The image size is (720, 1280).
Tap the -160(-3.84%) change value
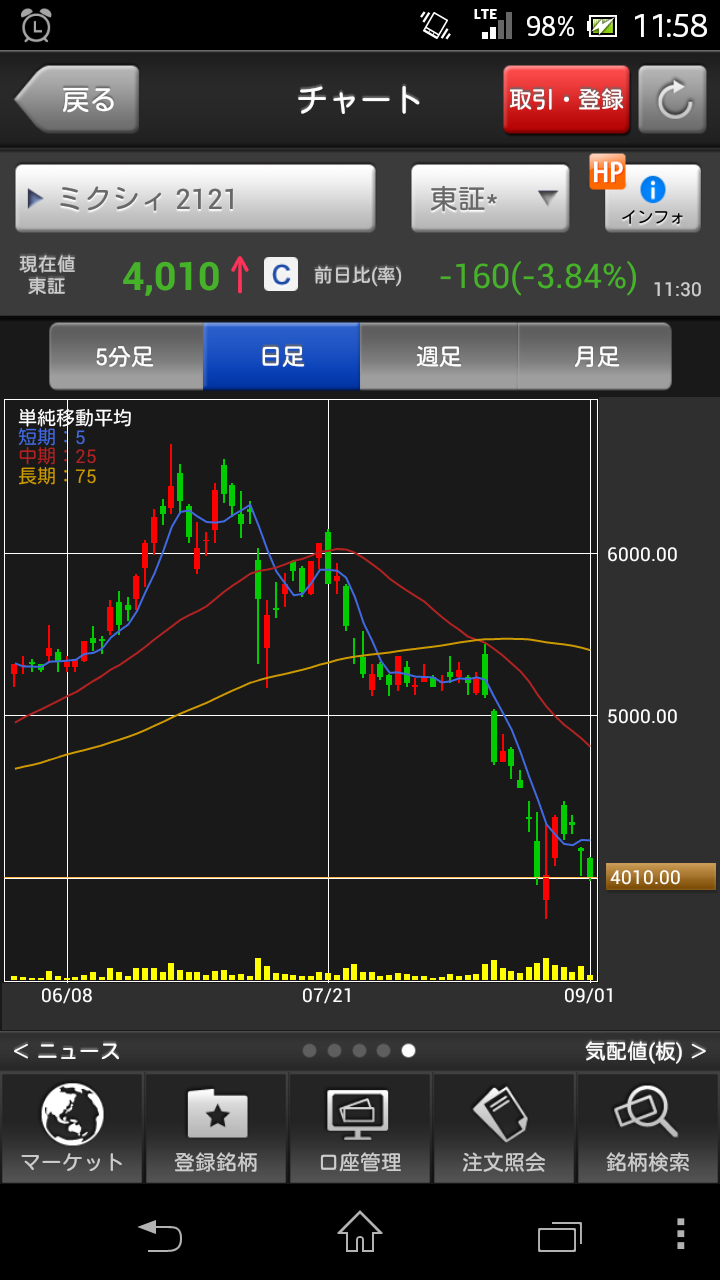point(538,276)
